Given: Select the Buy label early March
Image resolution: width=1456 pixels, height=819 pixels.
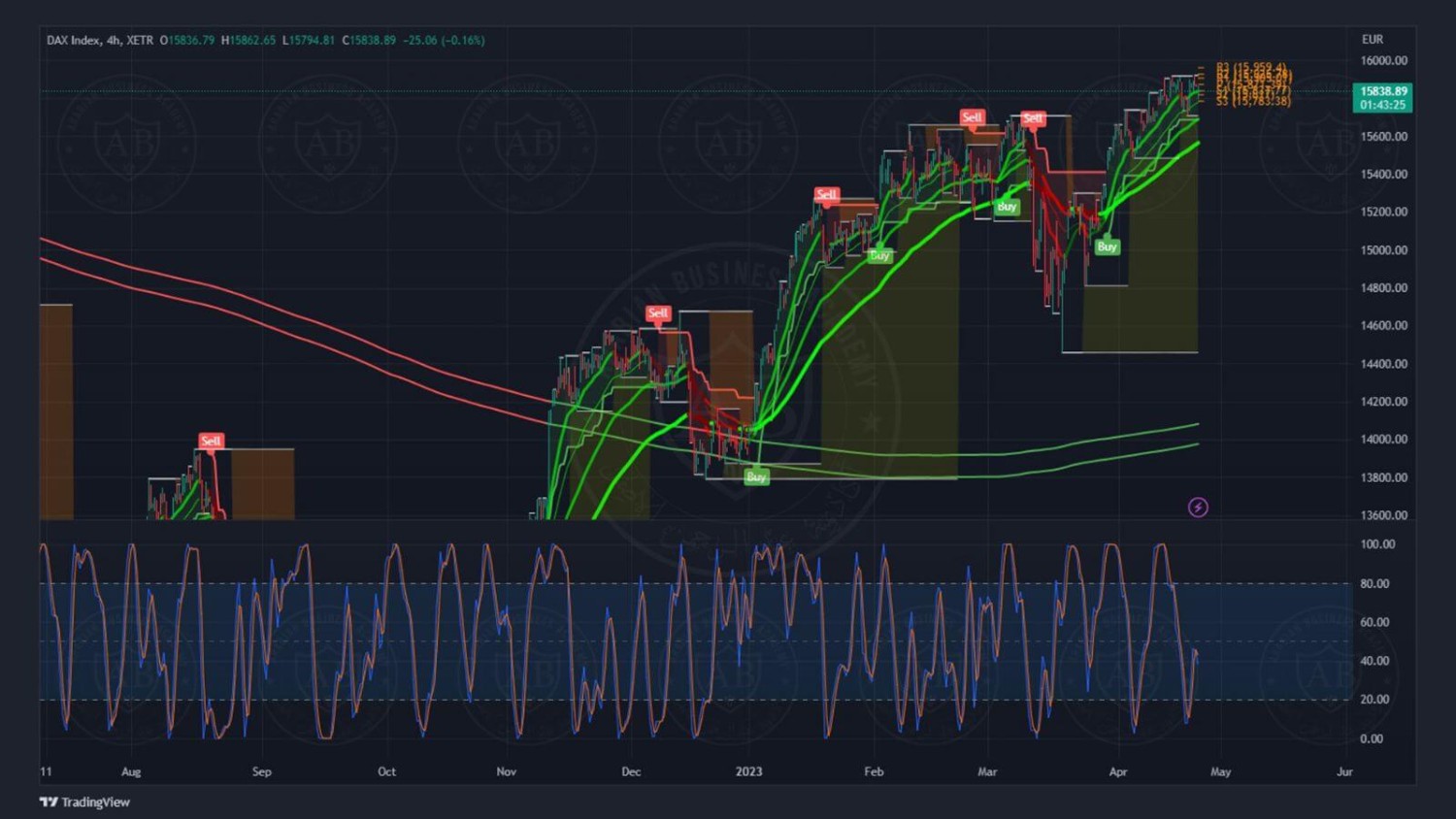Looking at the screenshot, I should [1007, 207].
